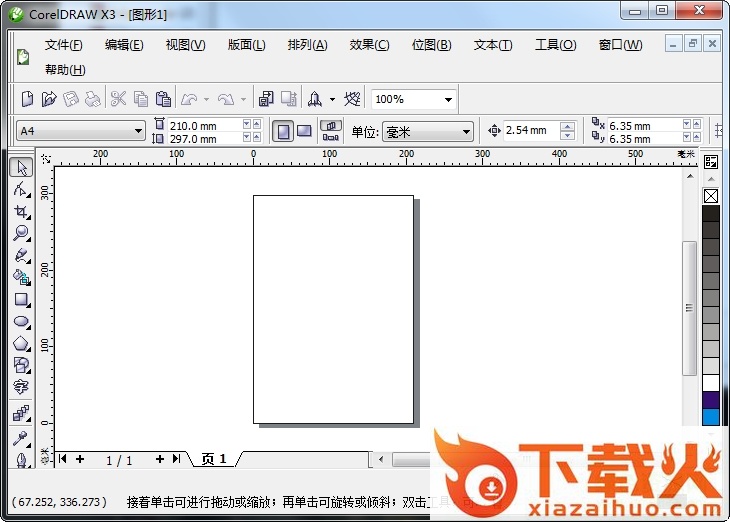Click the Copy icon
Image resolution: width=730 pixels, height=522 pixels.
pyautogui.click(x=141, y=99)
